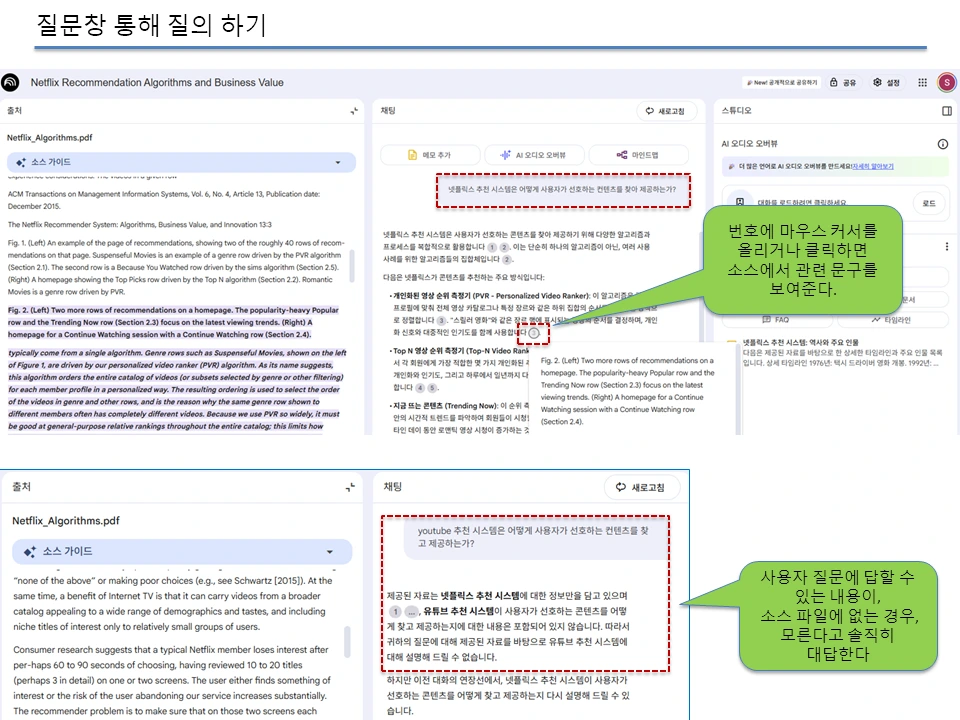Select Netflix_Algorithms.pdf in the bottom screenshot

point(66,521)
